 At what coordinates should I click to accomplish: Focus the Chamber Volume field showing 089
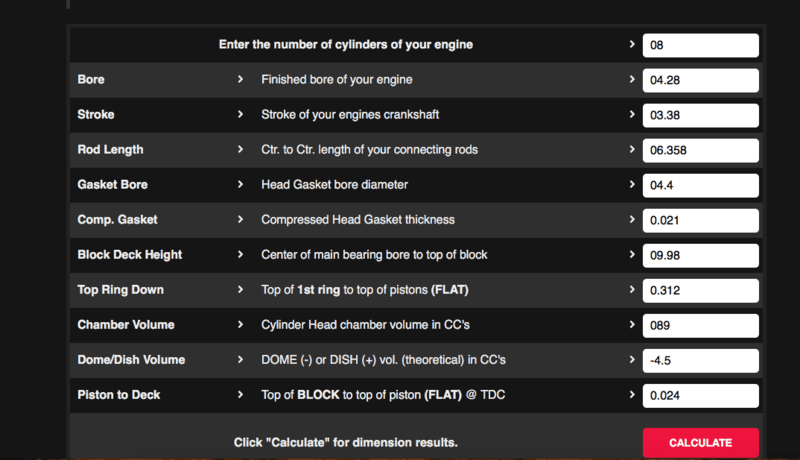[x=700, y=325]
